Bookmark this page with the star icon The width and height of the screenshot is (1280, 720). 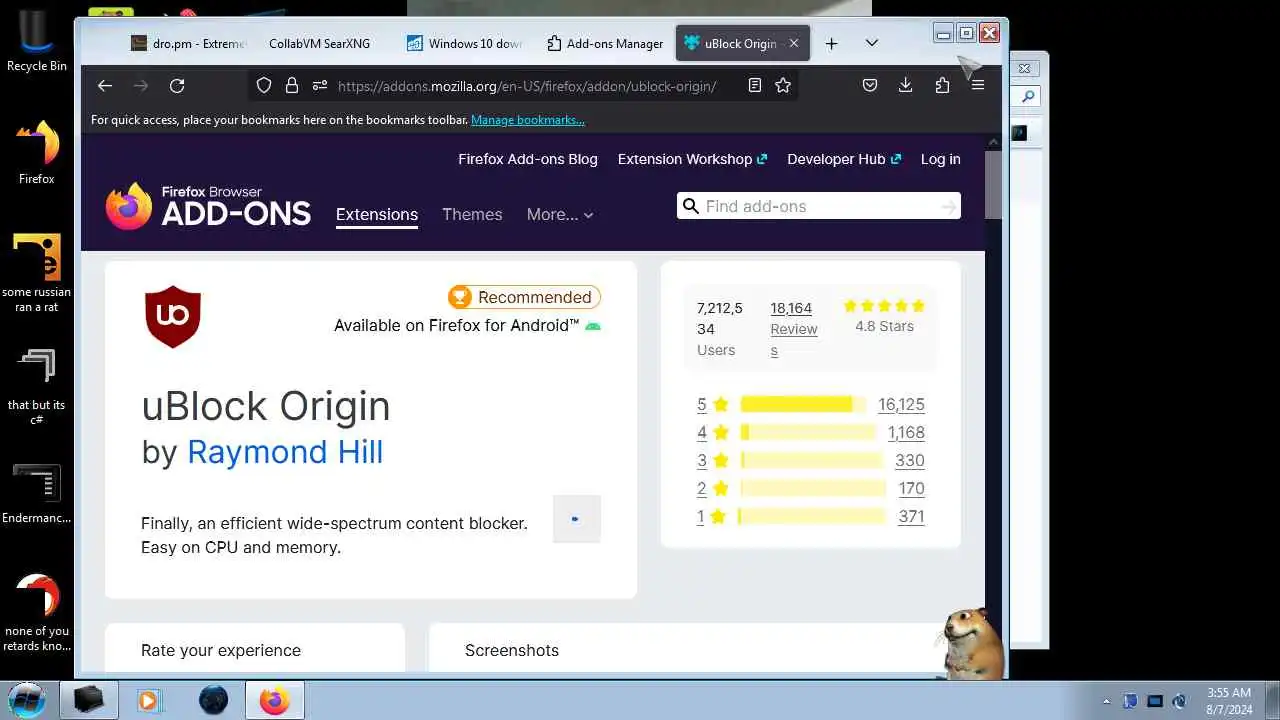tap(783, 86)
